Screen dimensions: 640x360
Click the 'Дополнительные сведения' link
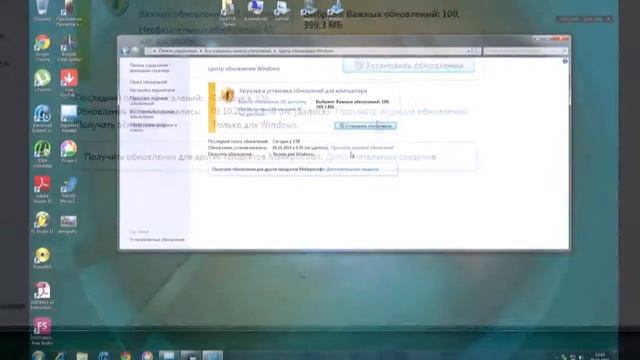pyautogui.click(x=352, y=169)
